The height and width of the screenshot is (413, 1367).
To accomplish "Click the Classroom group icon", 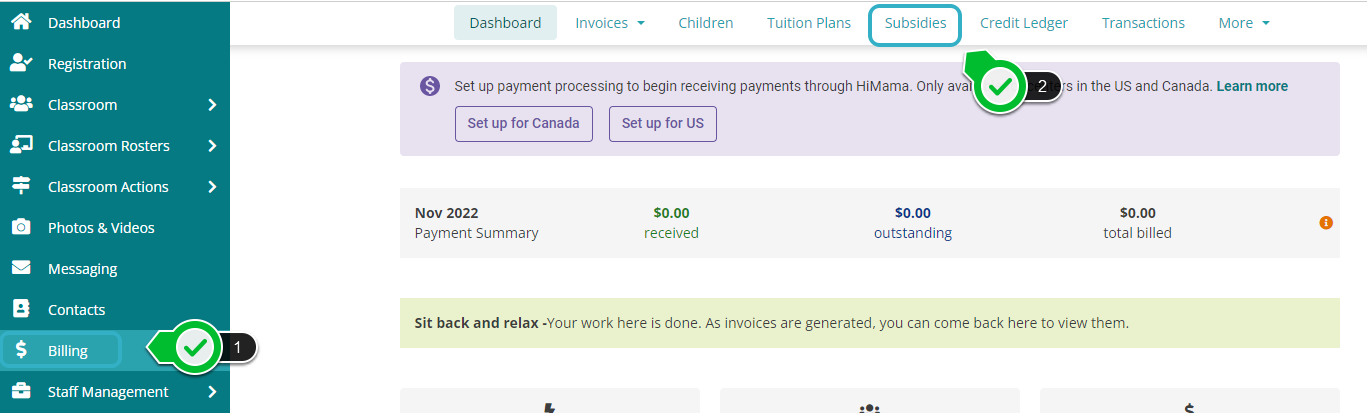I will [x=20, y=104].
